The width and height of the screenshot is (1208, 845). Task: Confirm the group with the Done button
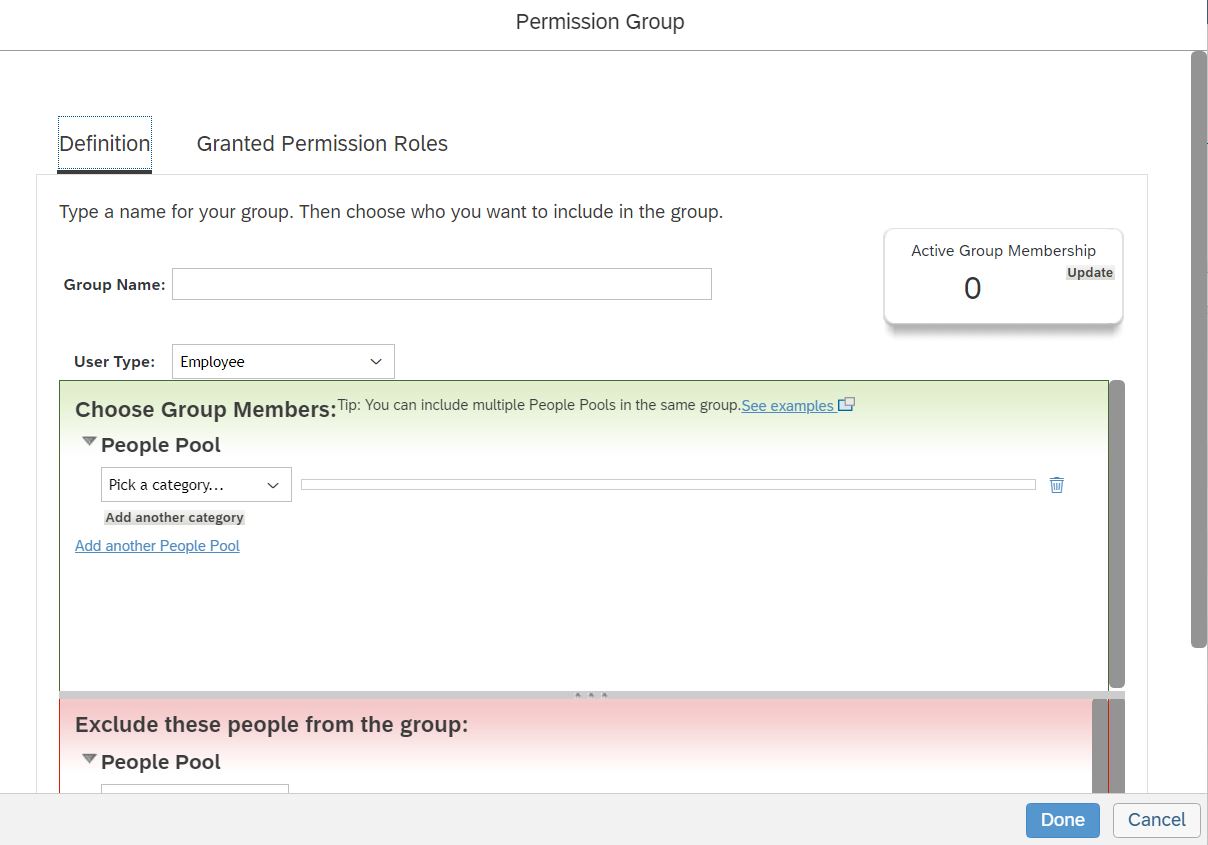tap(1062, 819)
